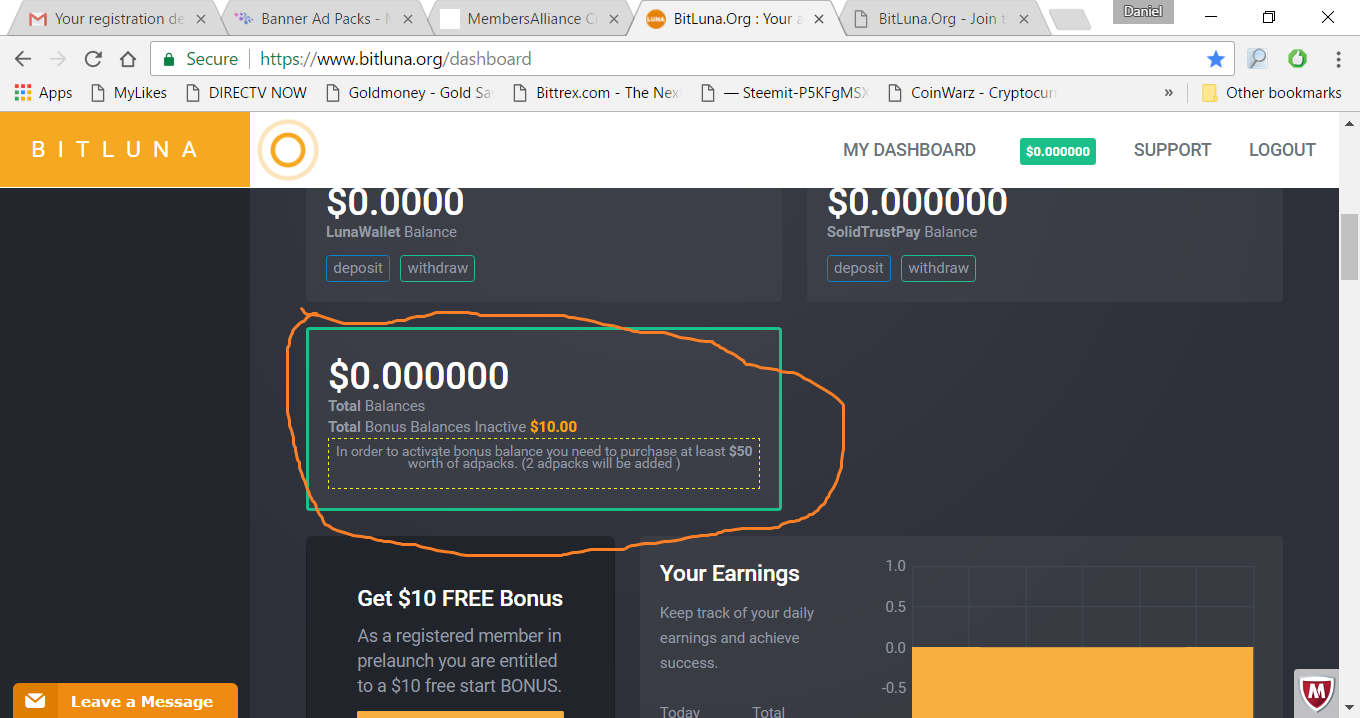
Task: Click the Your Earnings heading
Action: 730,573
